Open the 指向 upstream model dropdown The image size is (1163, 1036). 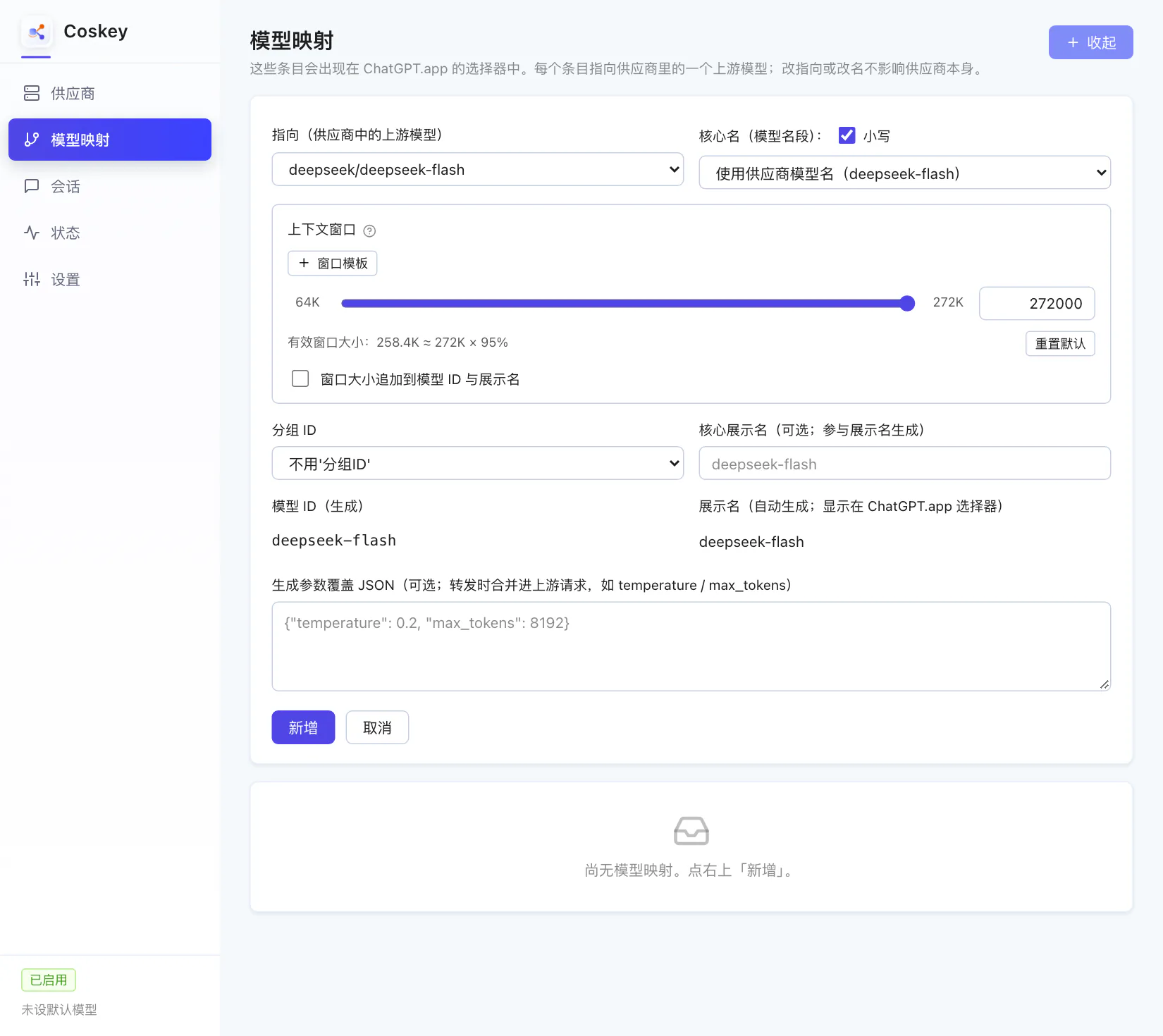pos(478,169)
